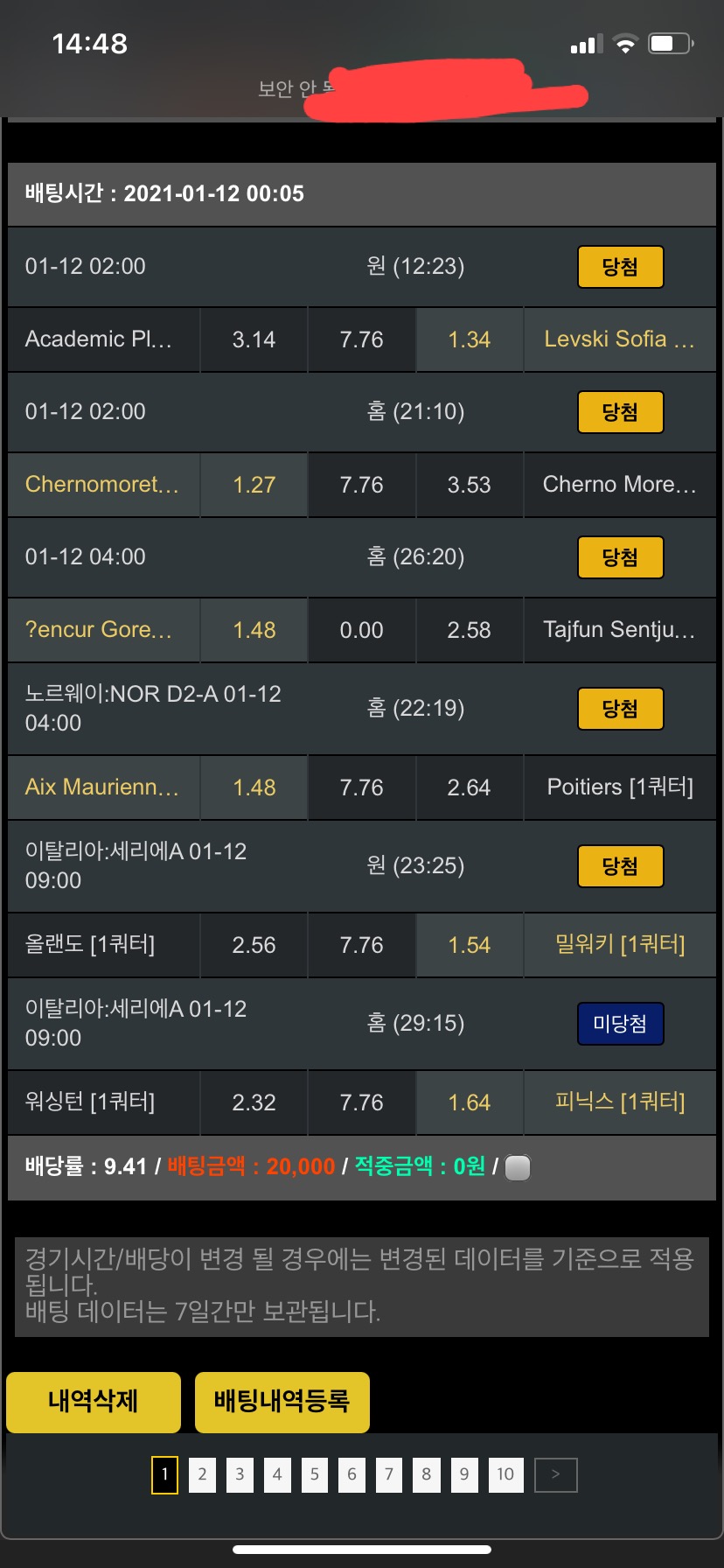Click the next page arrow button
This screenshot has width=724, height=1568.
pos(555,1474)
